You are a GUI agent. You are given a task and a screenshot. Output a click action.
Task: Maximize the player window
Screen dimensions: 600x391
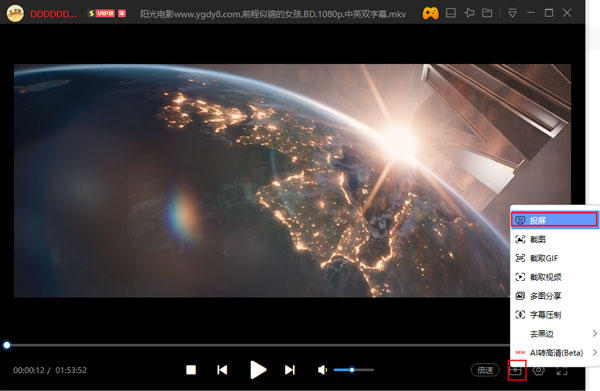click(x=549, y=13)
